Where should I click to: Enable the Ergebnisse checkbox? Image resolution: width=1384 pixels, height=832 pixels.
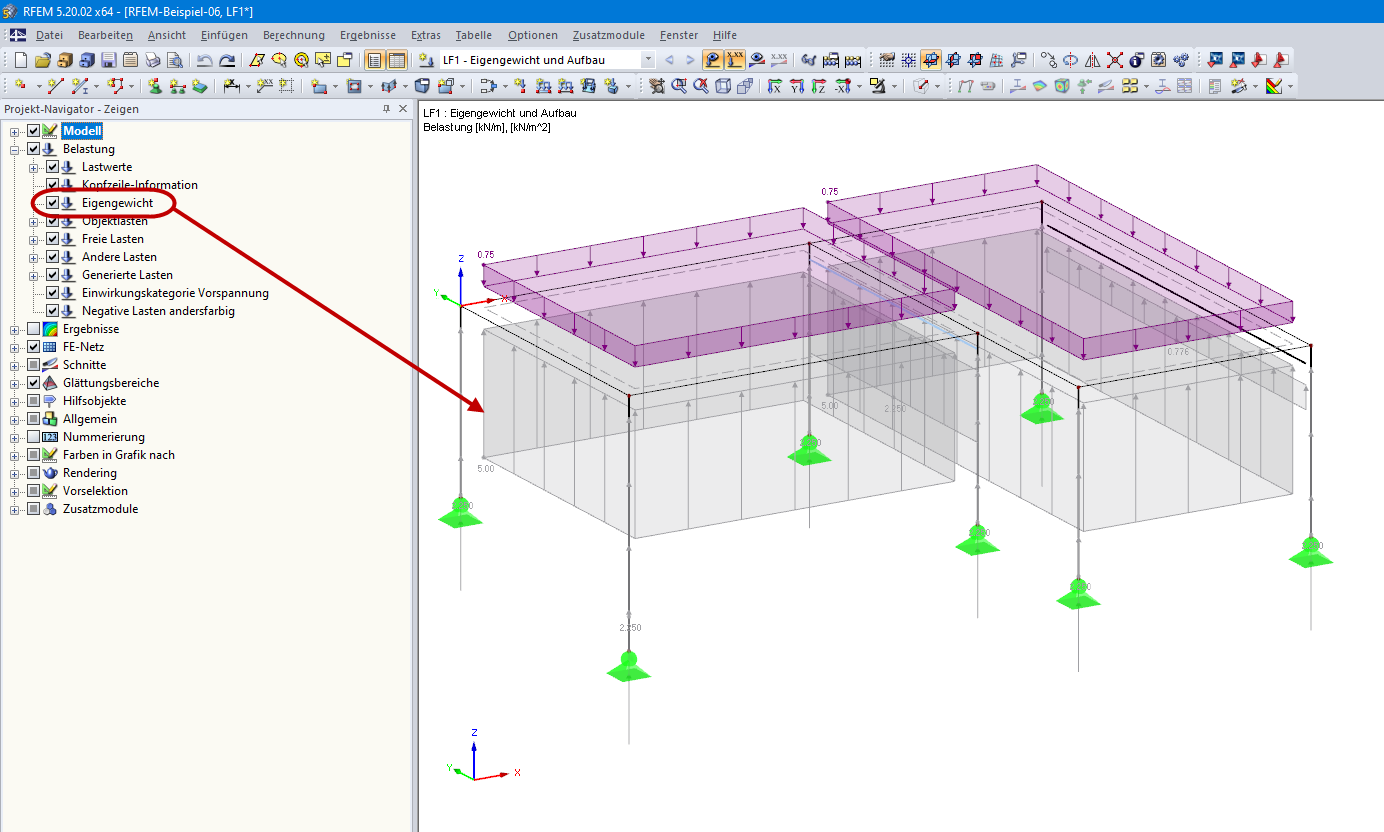click(x=34, y=329)
